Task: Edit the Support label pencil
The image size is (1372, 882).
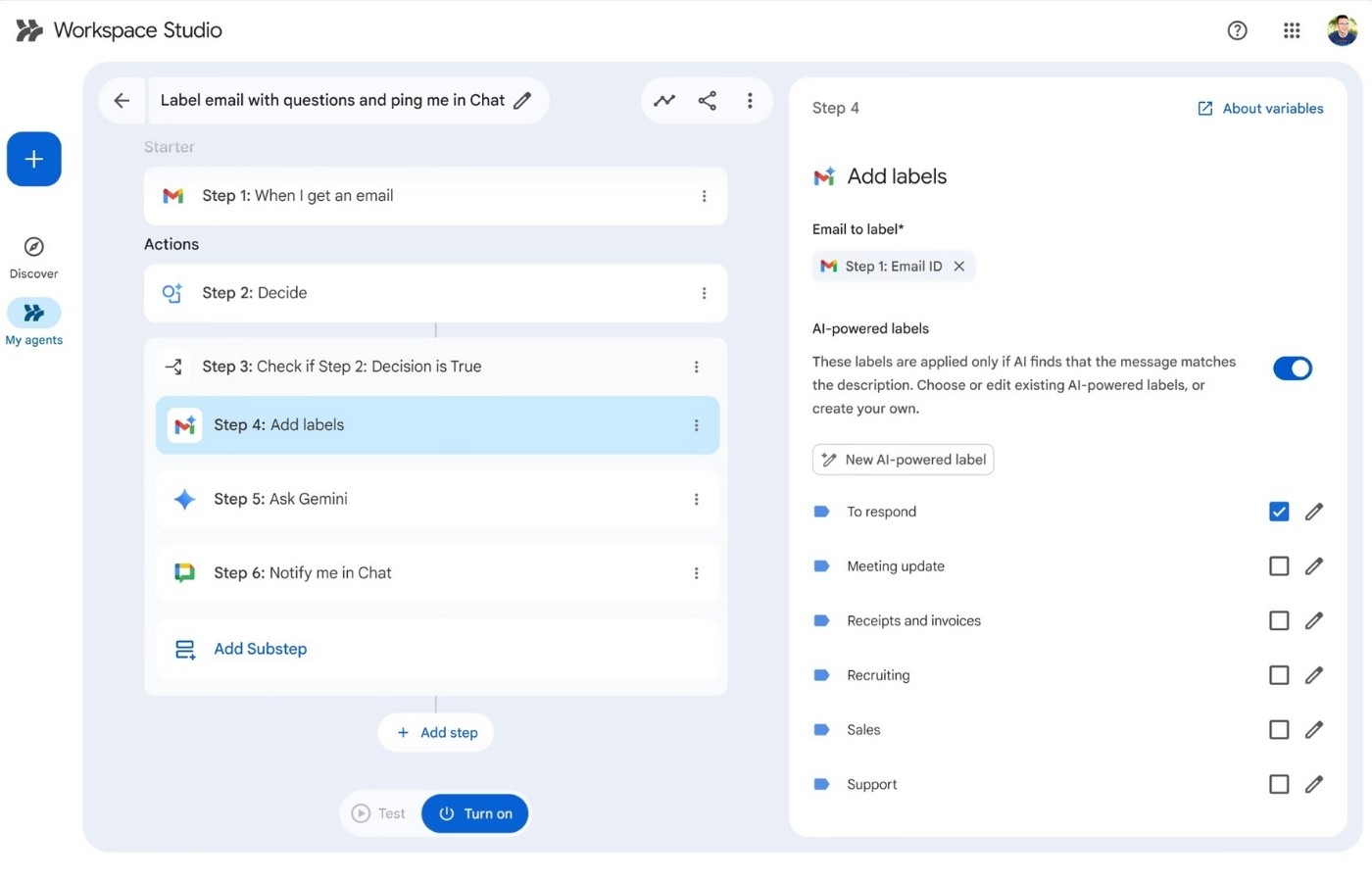Action: pyautogui.click(x=1314, y=784)
